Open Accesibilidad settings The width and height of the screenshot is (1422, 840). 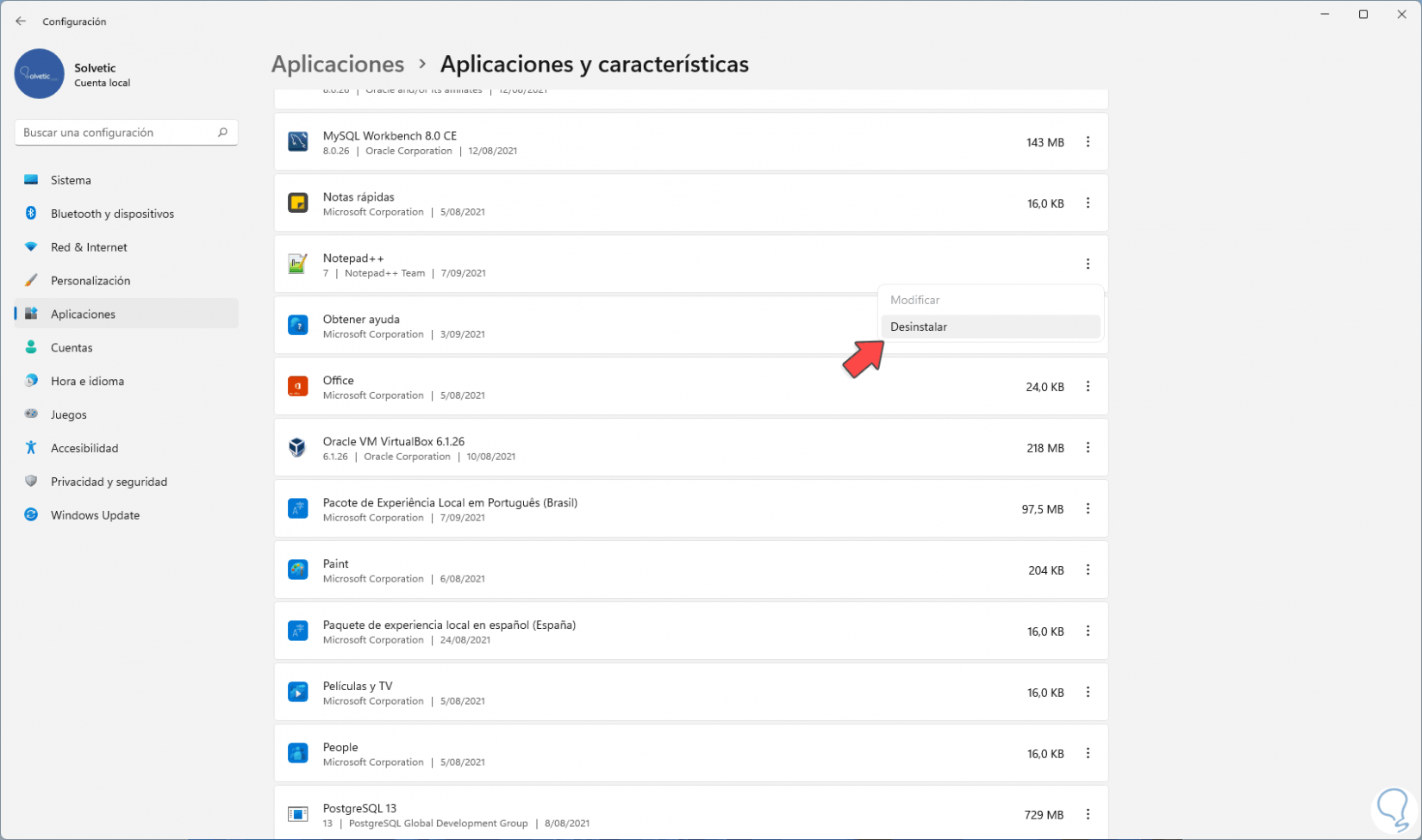pos(126,448)
